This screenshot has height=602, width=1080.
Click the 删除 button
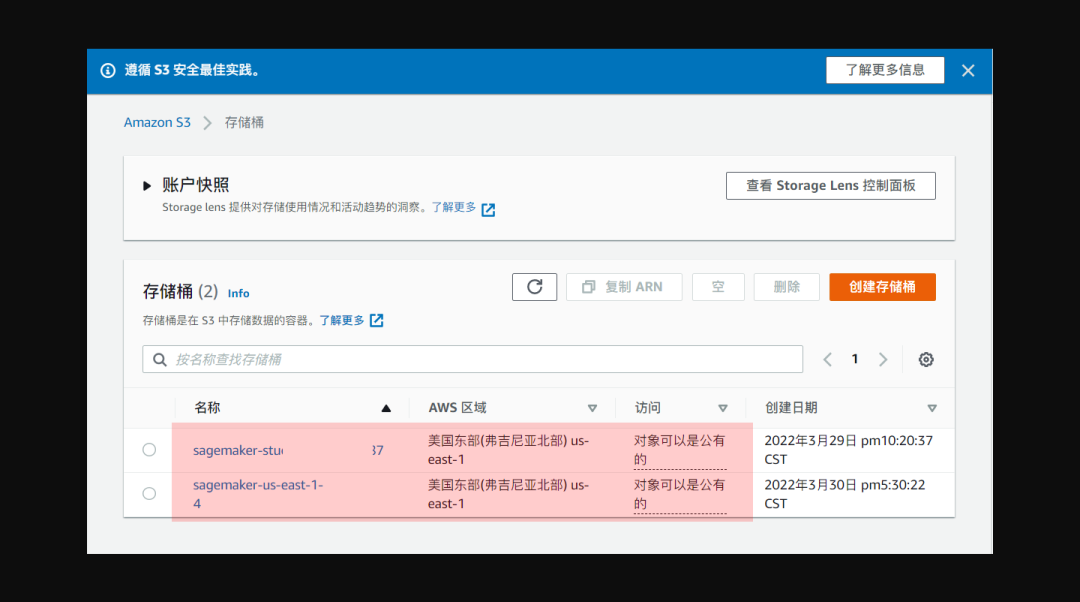coord(787,287)
